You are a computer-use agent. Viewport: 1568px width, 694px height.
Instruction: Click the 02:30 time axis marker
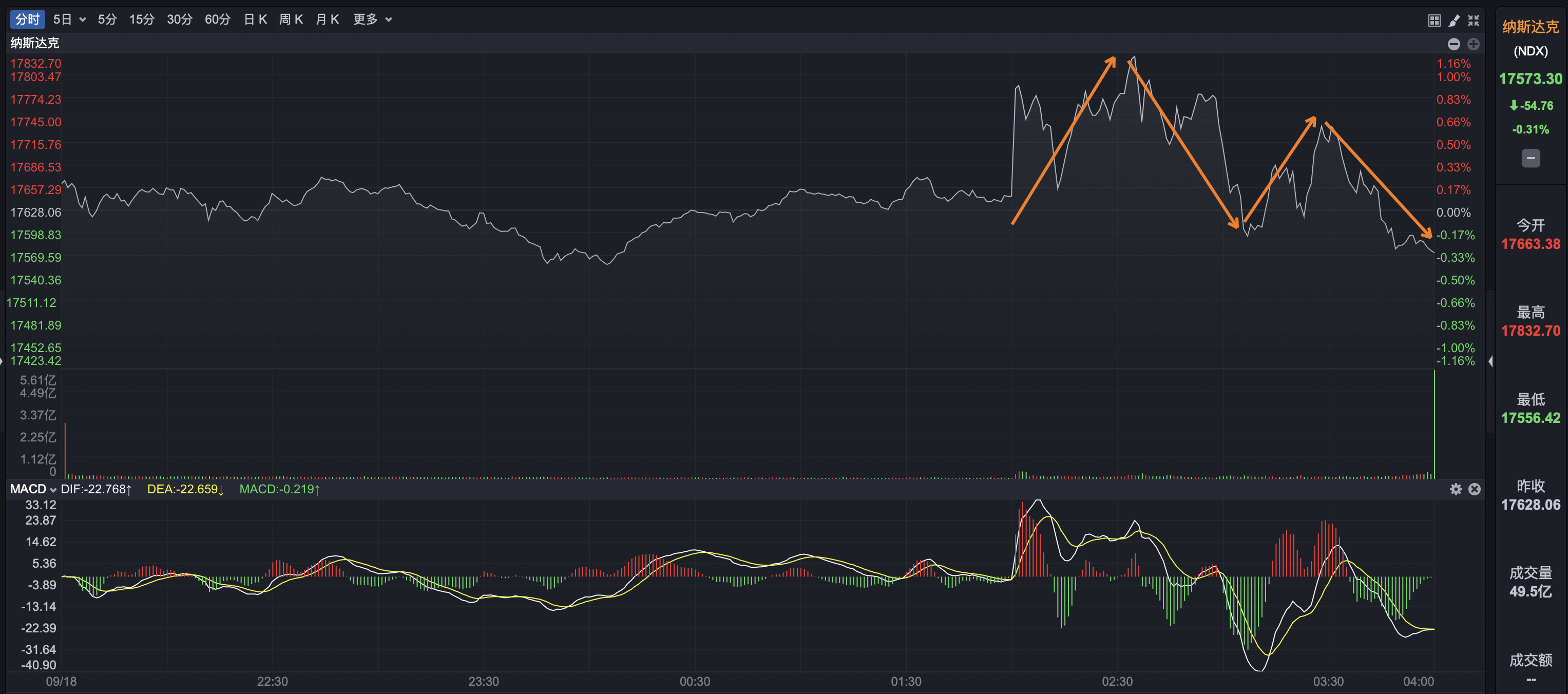pyautogui.click(x=1117, y=681)
